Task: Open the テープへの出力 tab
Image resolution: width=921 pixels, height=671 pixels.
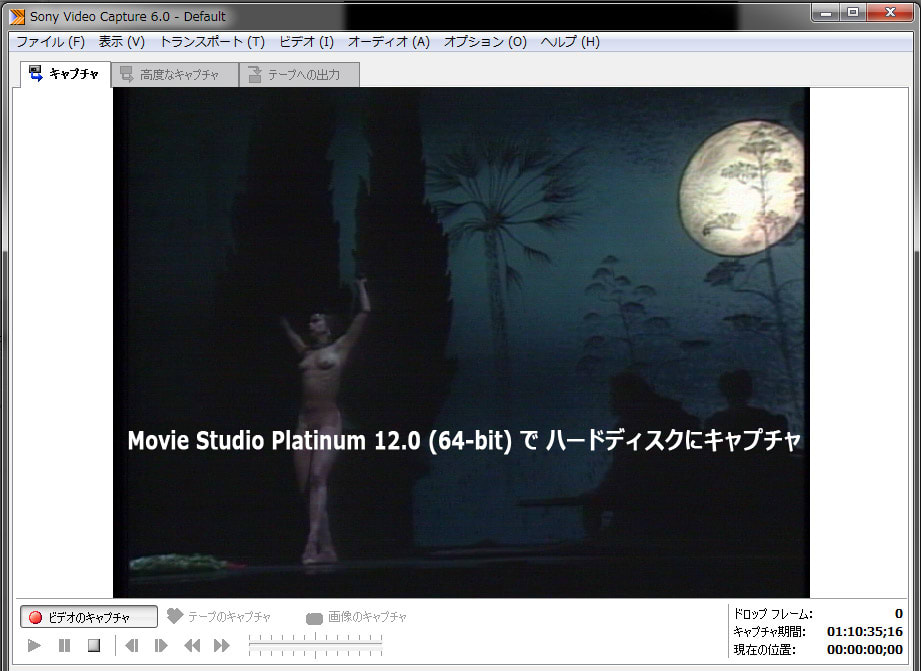Action: tap(299, 74)
